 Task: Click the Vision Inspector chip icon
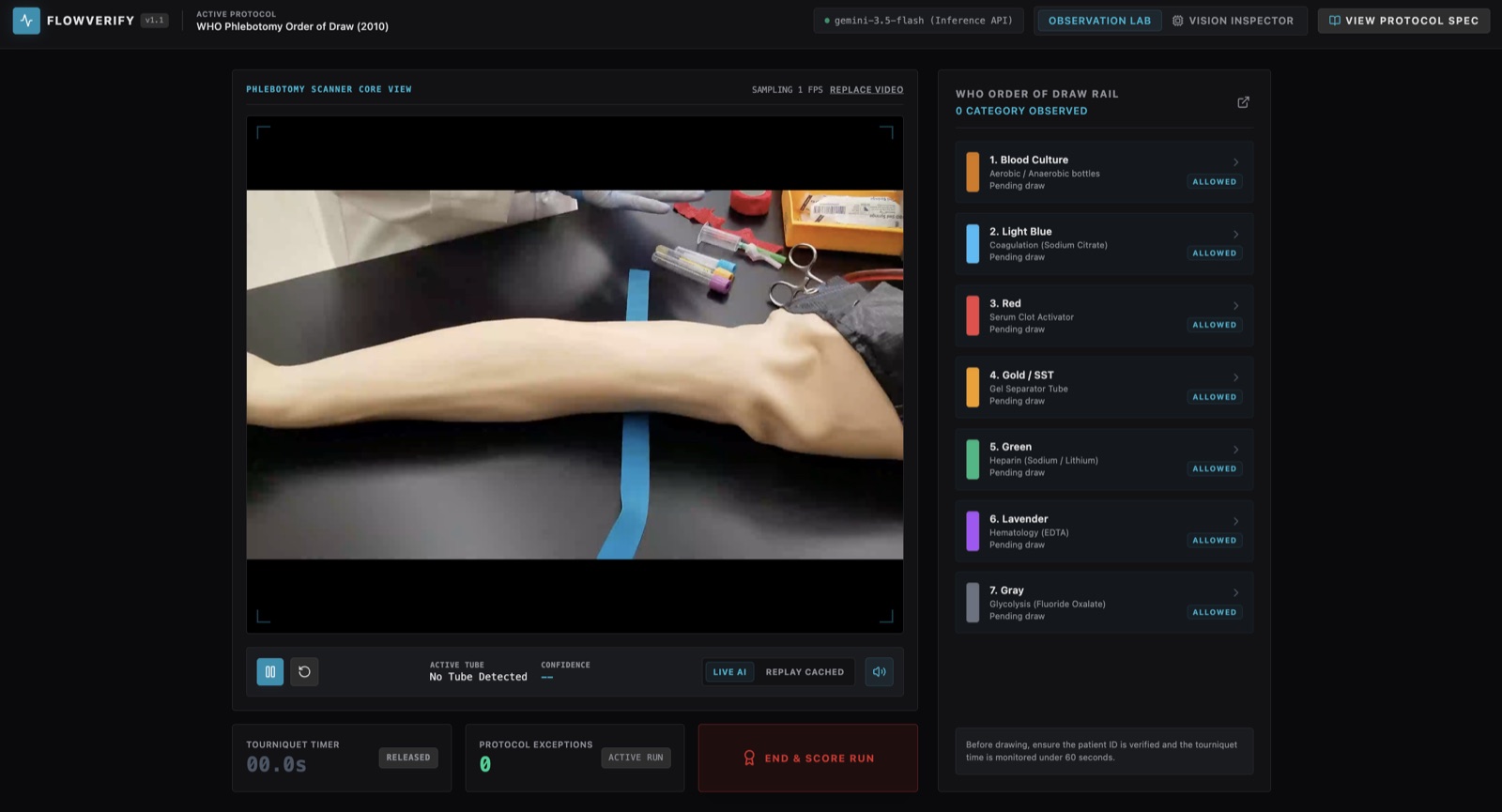pos(1177,21)
